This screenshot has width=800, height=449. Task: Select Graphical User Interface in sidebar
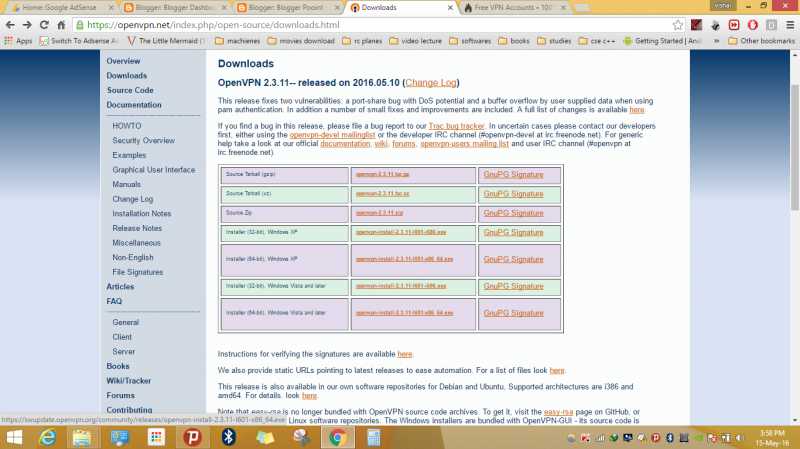[153, 170]
